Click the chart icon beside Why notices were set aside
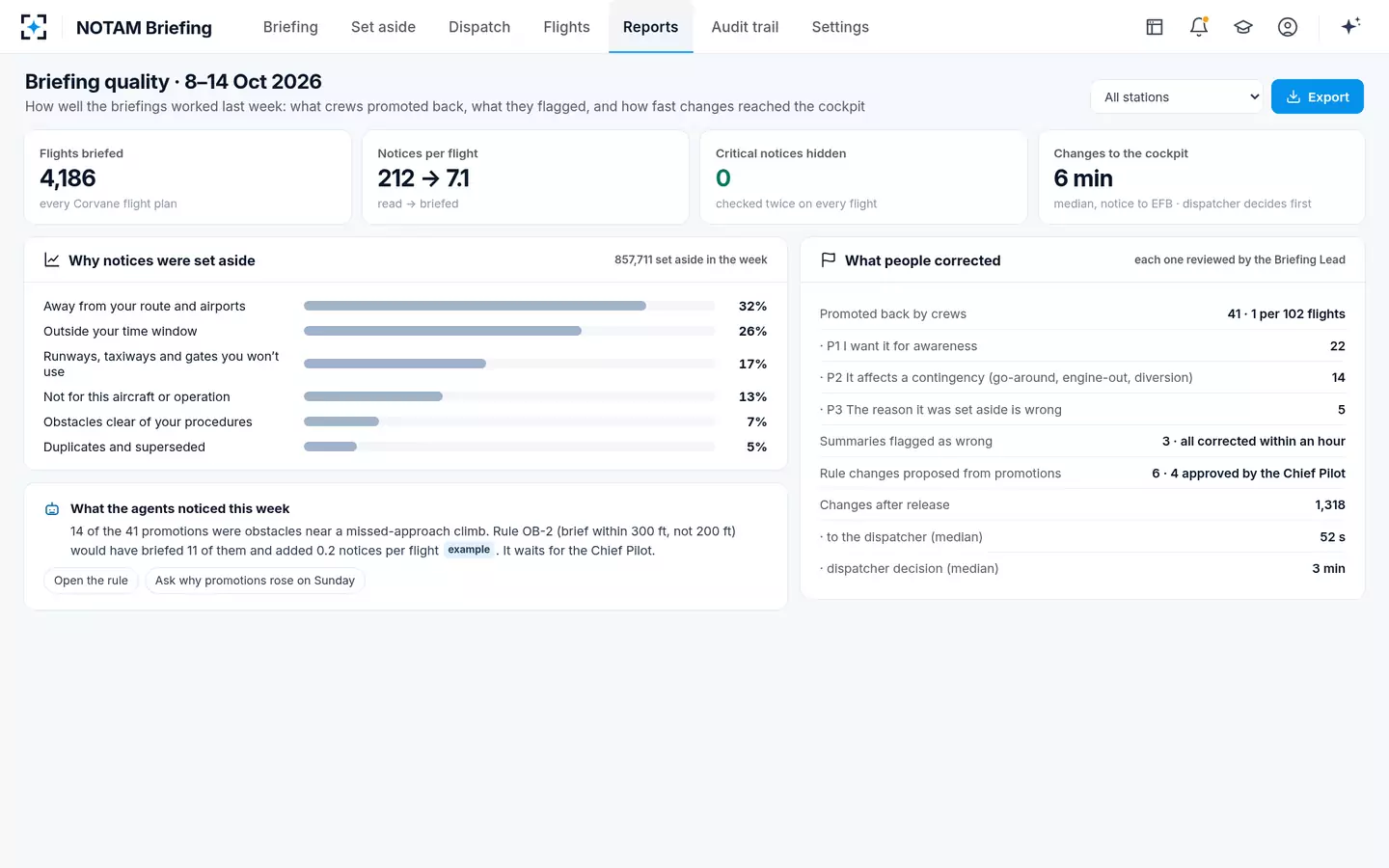Screen dimensions: 1389x868 click(52, 260)
